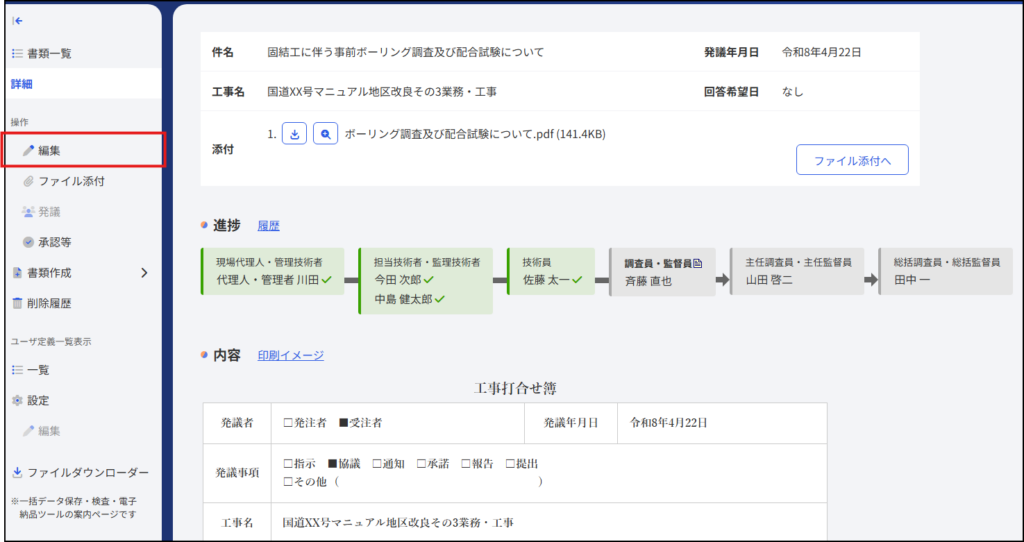Select the greyed 編集 item below 設定

click(x=50, y=431)
